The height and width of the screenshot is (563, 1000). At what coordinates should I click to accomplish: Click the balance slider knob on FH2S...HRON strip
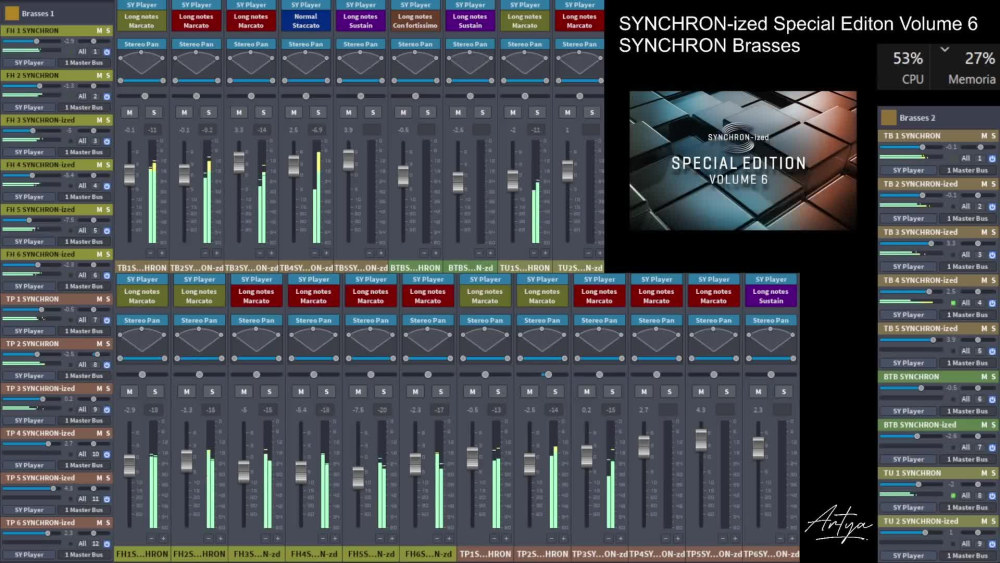[x=200, y=375]
